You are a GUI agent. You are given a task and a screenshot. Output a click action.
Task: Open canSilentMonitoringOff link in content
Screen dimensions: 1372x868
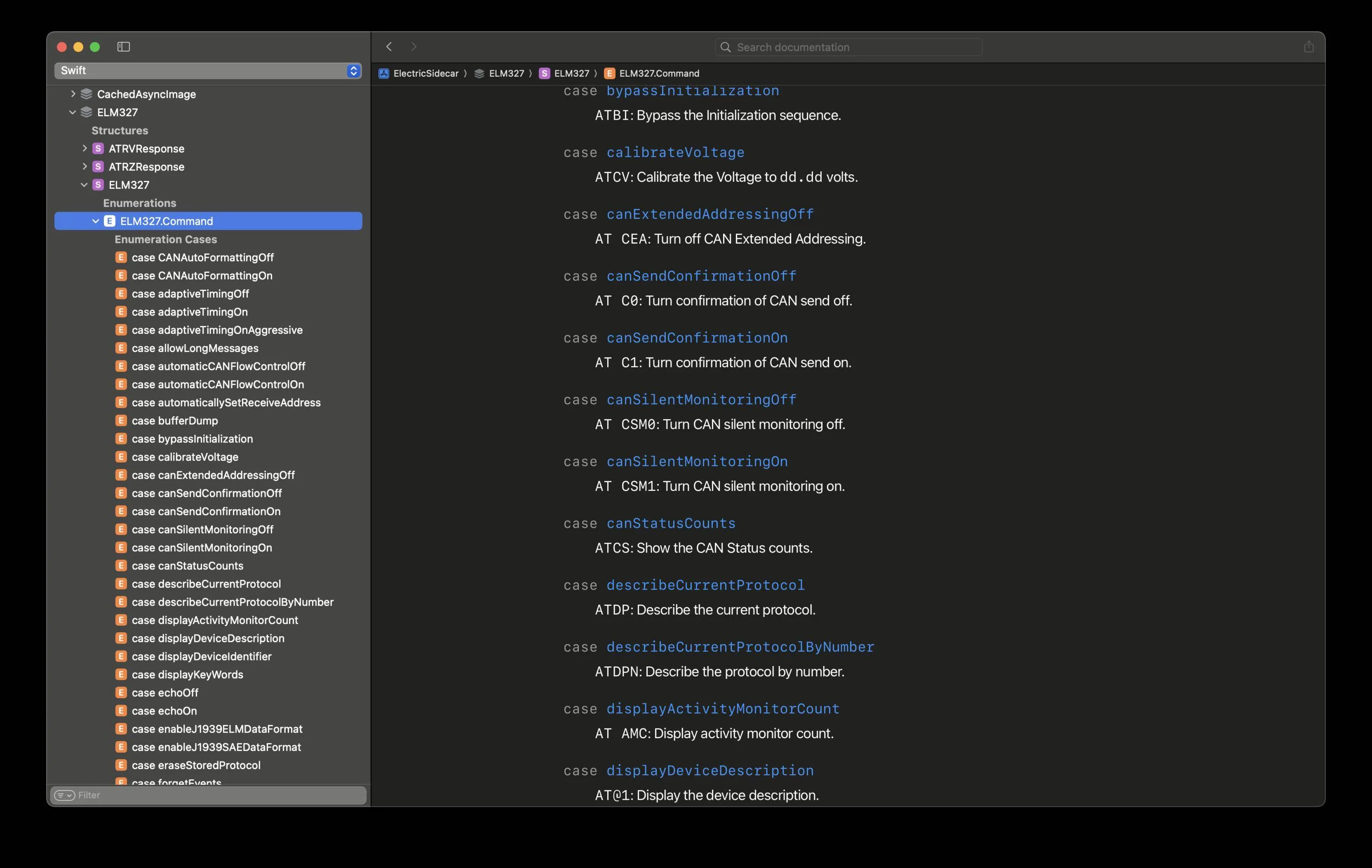coord(702,400)
